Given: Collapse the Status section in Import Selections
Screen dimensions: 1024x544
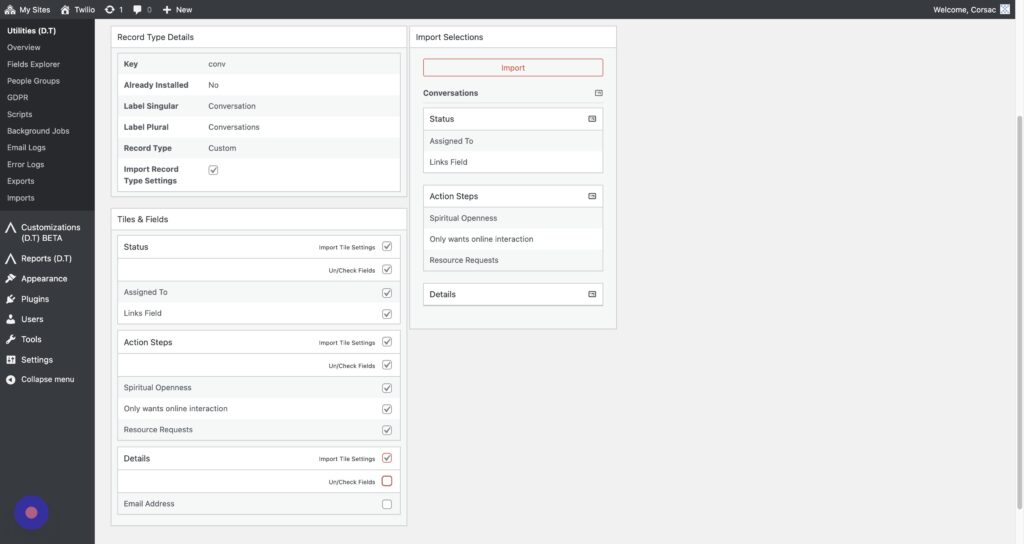Looking at the screenshot, I should 592,119.
